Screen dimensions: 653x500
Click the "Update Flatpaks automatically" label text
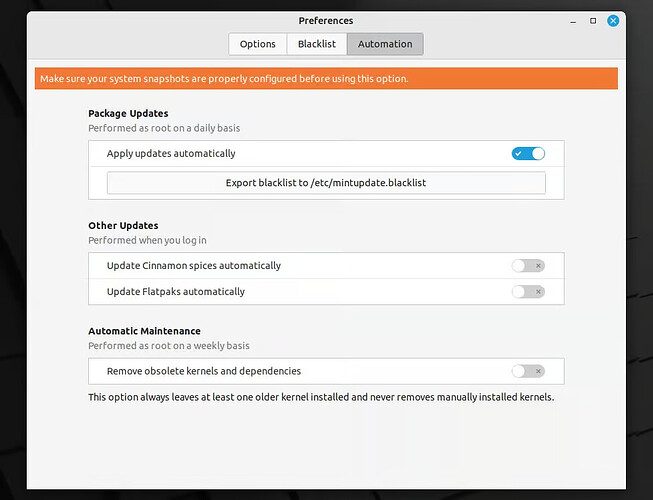click(x=175, y=292)
